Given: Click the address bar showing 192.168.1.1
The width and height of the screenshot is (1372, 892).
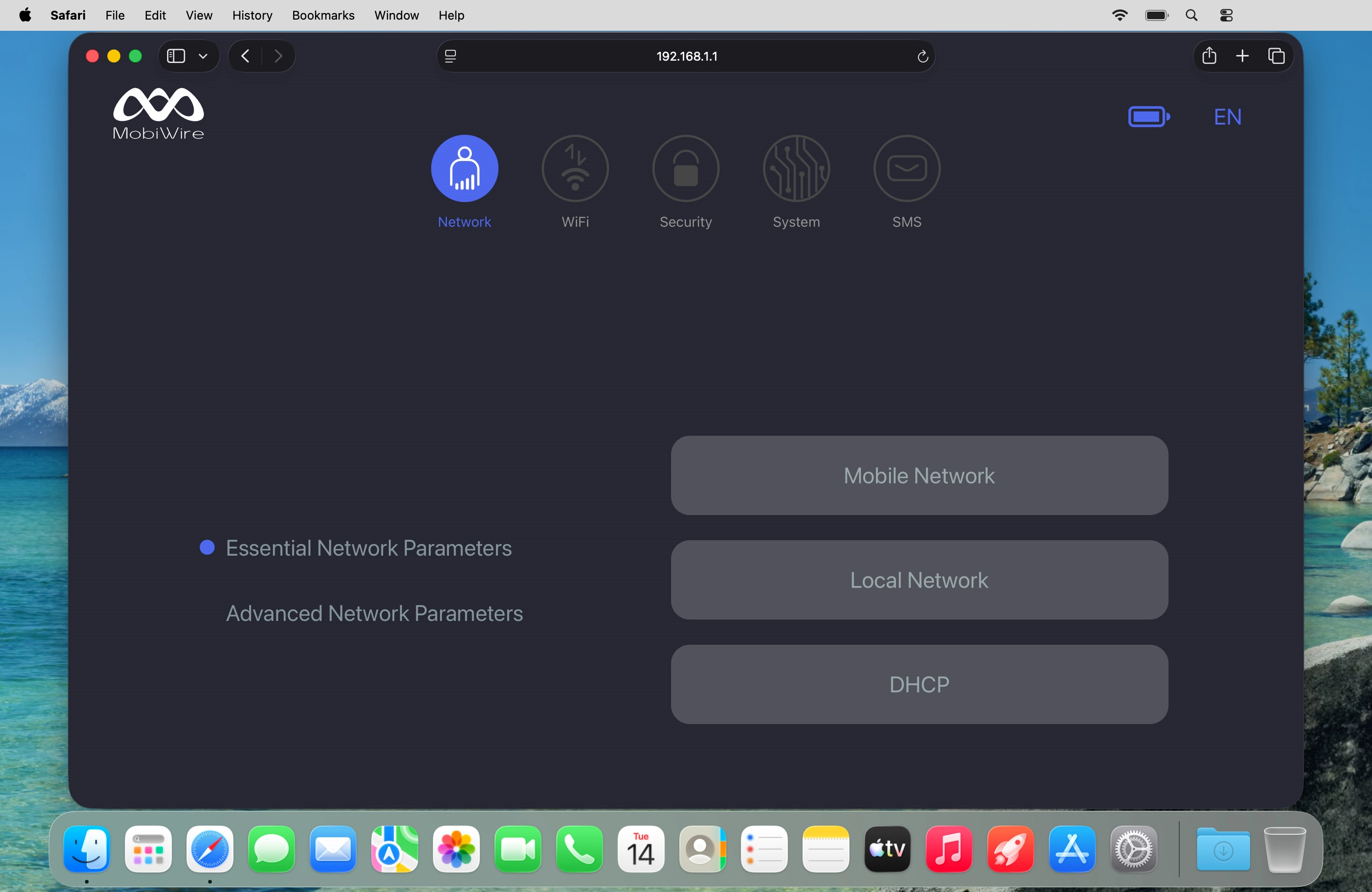Looking at the screenshot, I should [686, 56].
